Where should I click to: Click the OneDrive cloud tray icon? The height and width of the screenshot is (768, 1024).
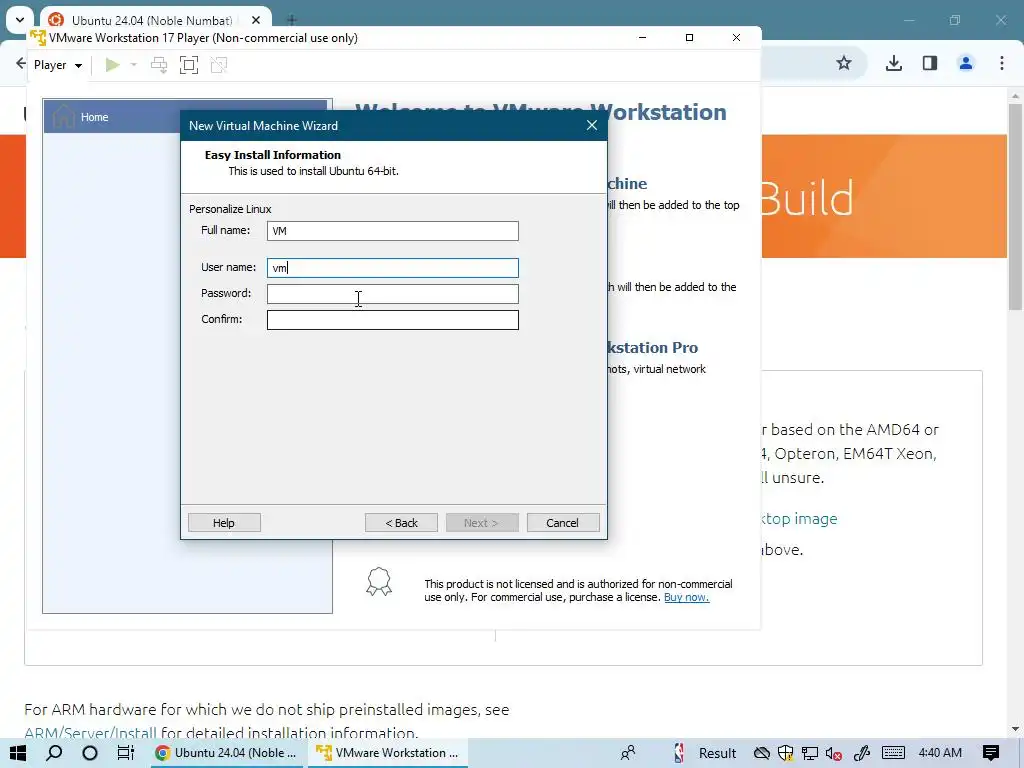click(x=761, y=753)
